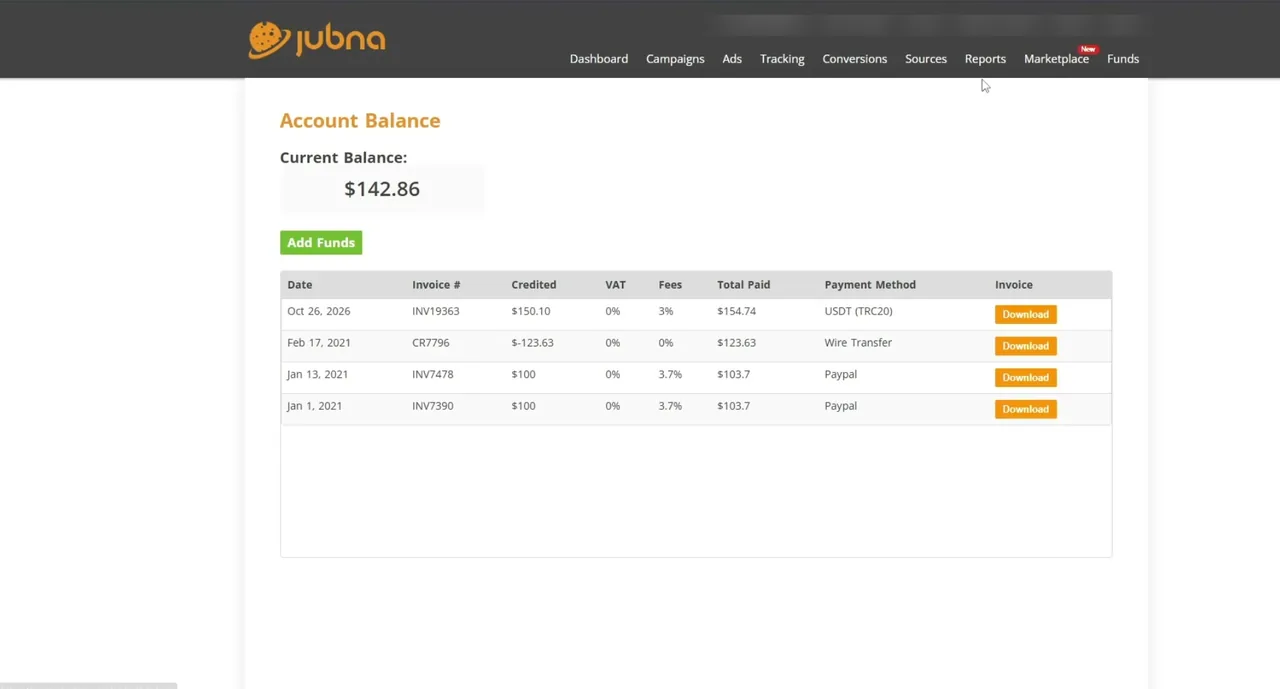This screenshot has height=689, width=1280.
Task: Open the Dashboard menu item
Action: click(599, 59)
